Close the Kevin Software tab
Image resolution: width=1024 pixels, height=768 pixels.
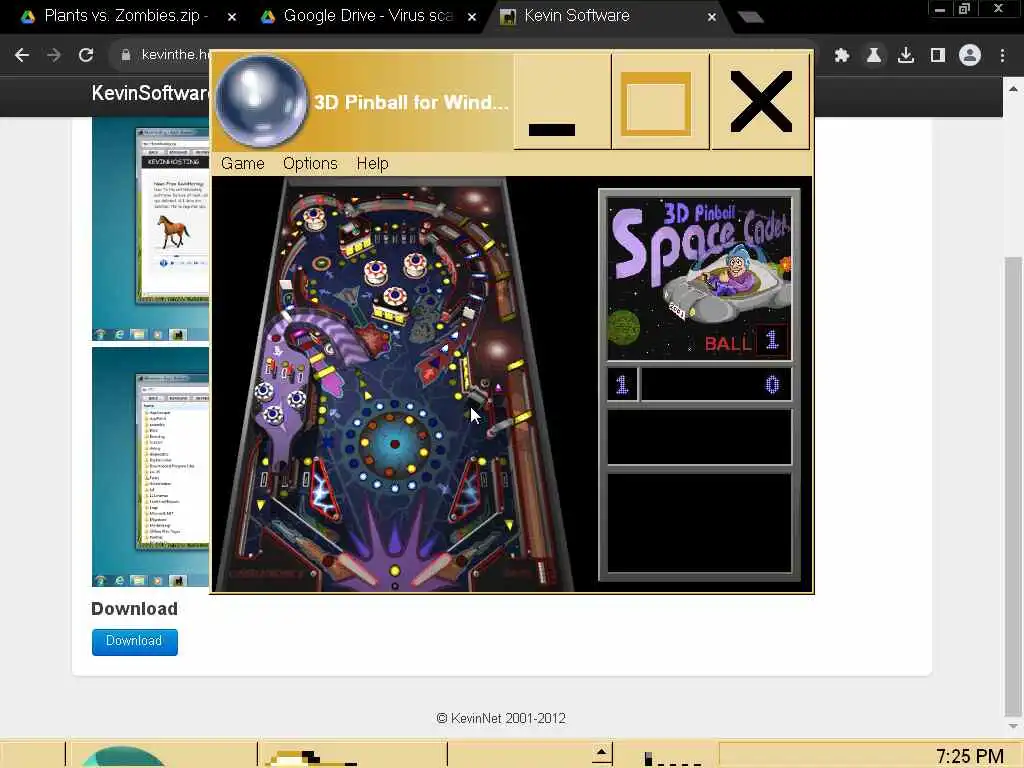coord(712,18)
